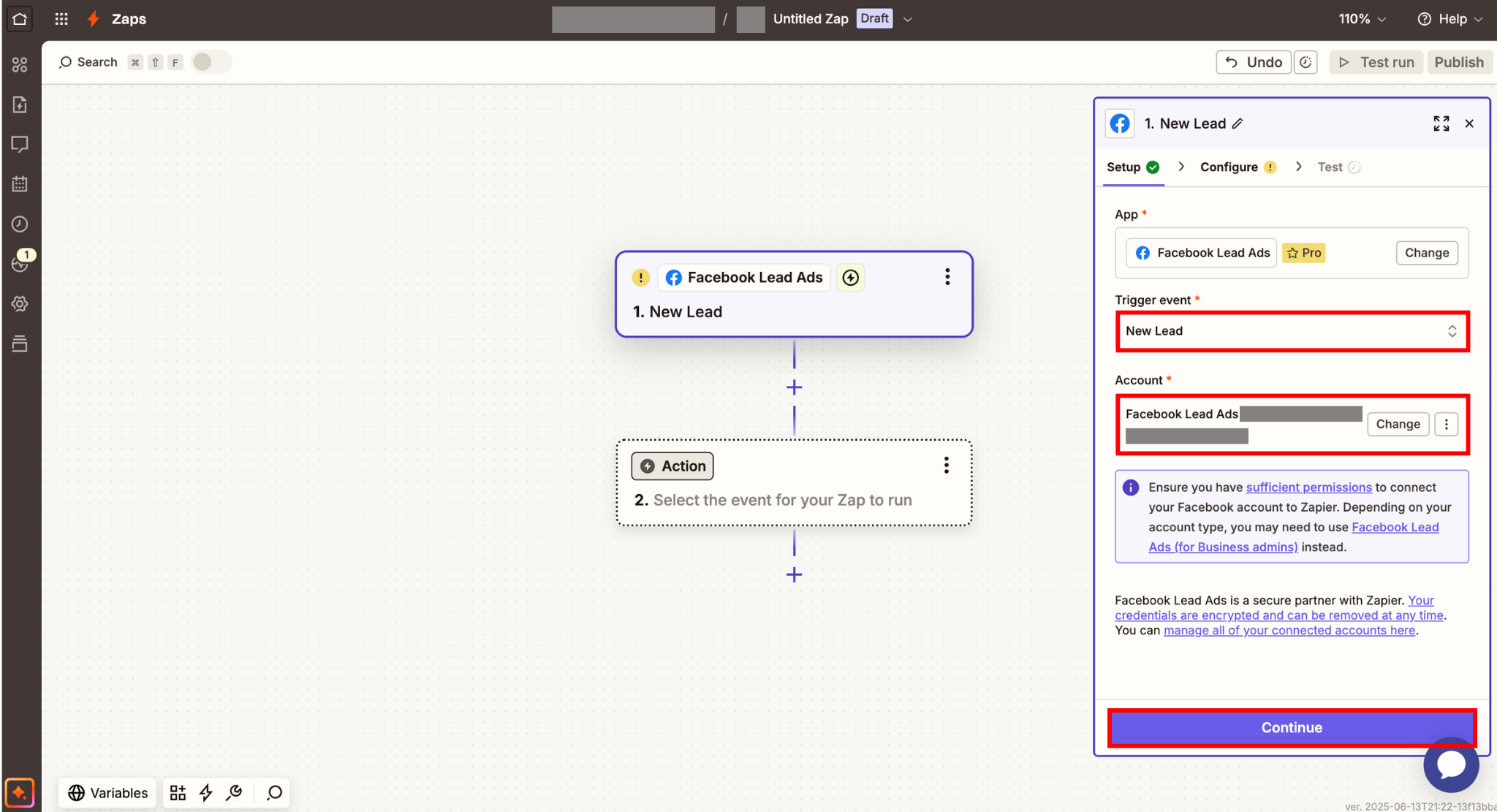Open the comments sidebar icon
The width and height of the screenshot is (1497, 812).
point(20,144)
